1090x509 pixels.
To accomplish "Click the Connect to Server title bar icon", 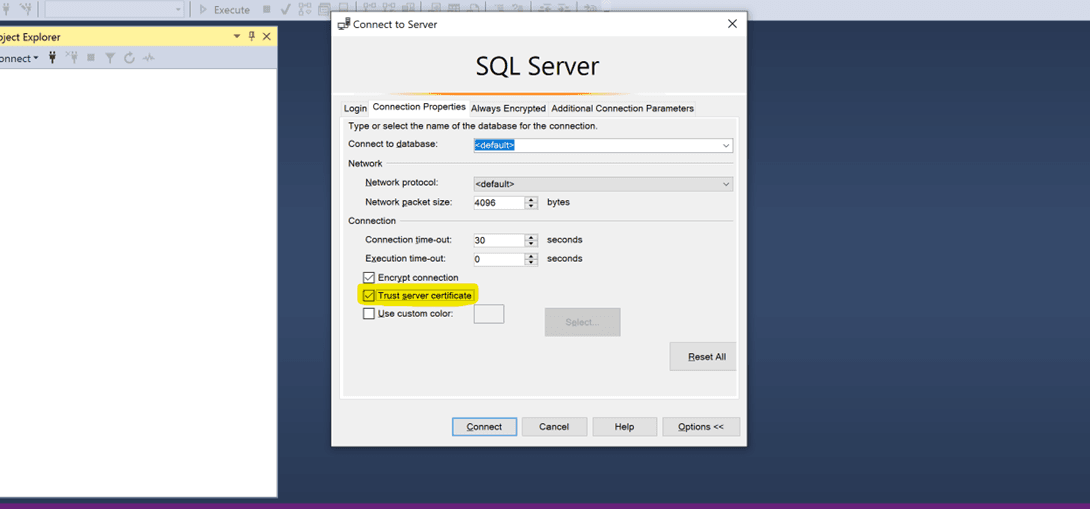I will pyautogui.click(x=343, y=24).
